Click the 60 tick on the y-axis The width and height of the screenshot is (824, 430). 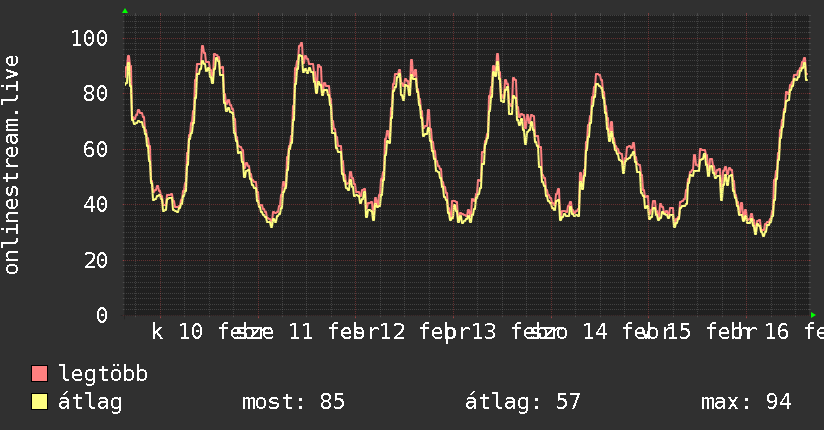pyautogui.click(x=95, y=149)
